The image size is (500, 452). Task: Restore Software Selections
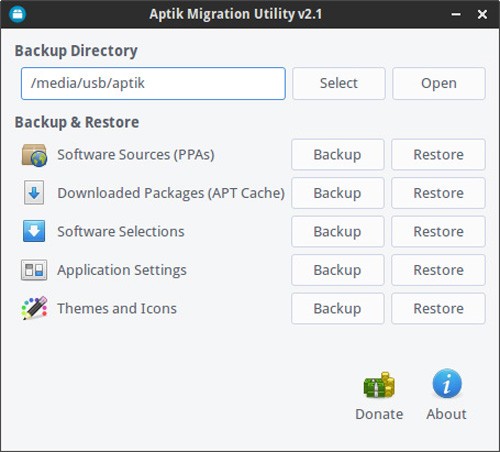point(438,232)
